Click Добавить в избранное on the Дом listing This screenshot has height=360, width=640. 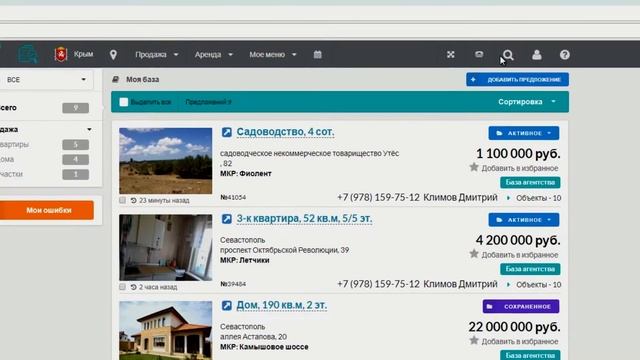(x=520, y=341)
